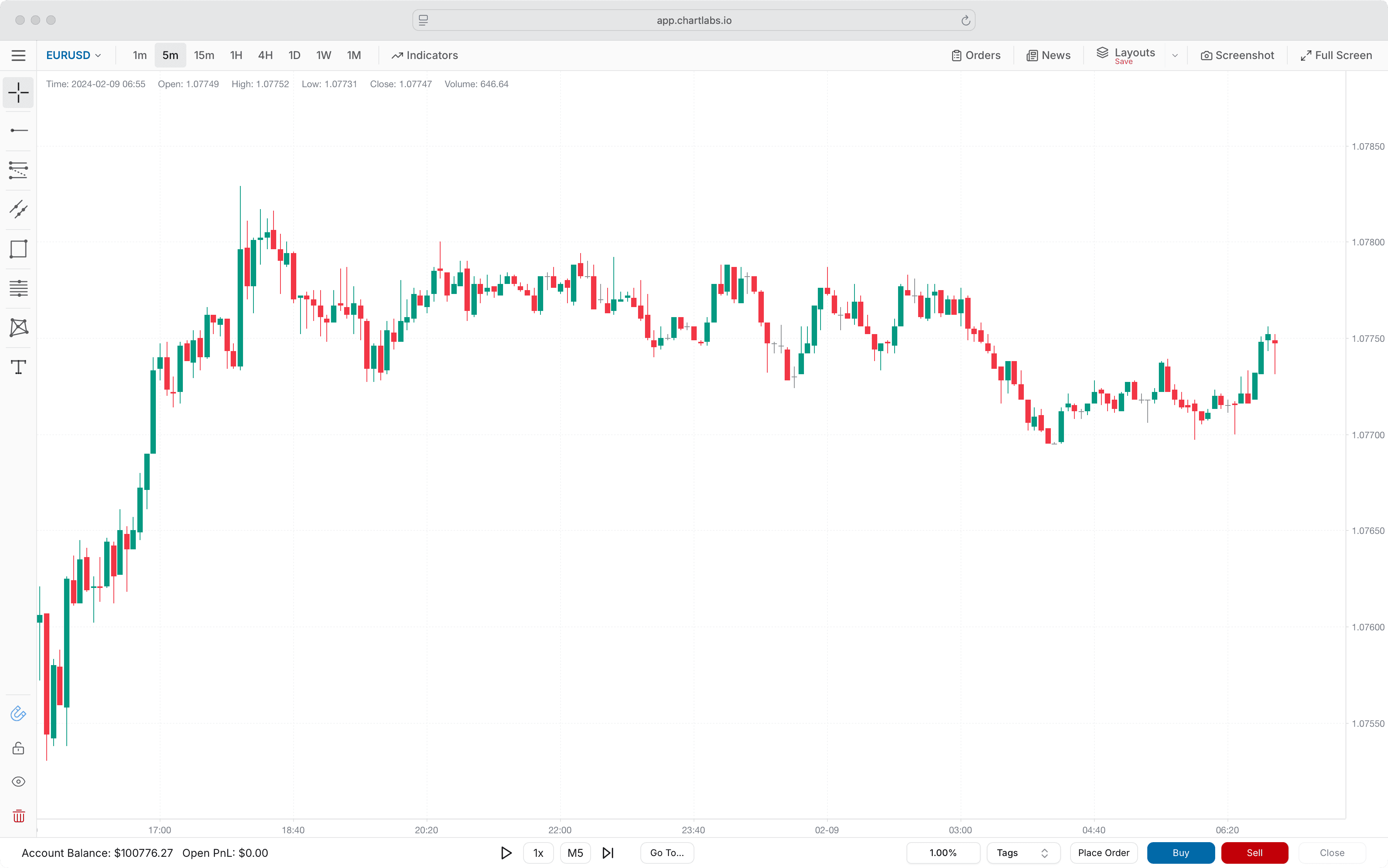The height and width of the screenshot is (868, 1388).
Task: Toggle magnet snap mode
Action: pos(19,714)
